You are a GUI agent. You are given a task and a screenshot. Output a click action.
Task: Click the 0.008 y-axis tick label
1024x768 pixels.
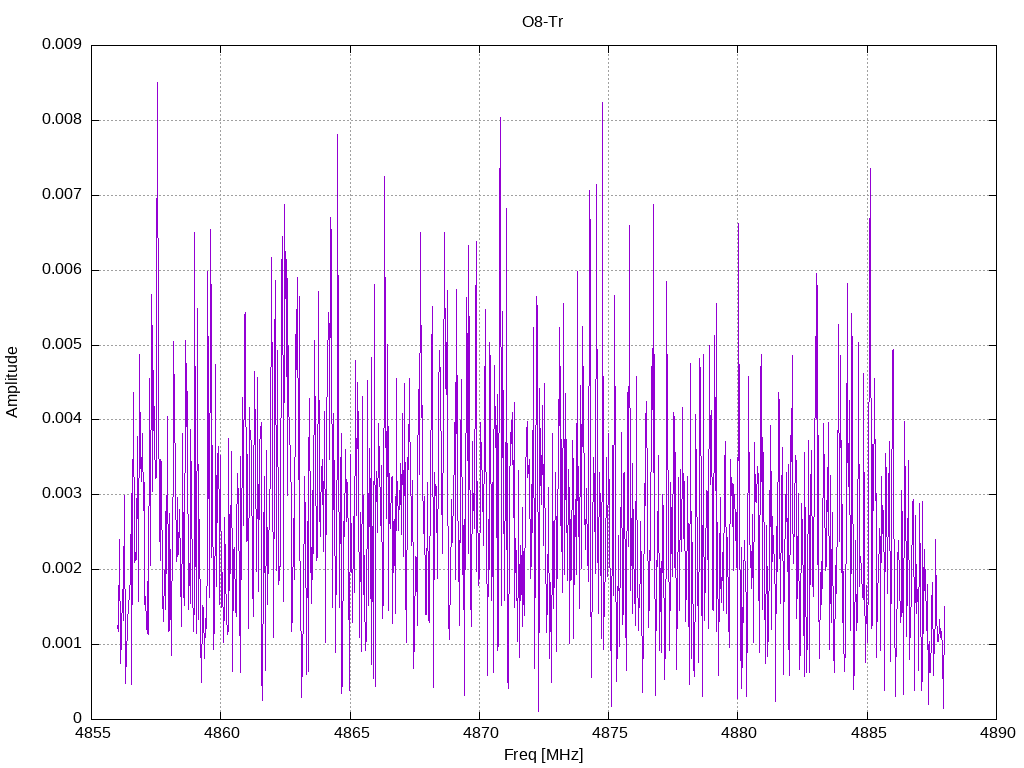[62, 120]
